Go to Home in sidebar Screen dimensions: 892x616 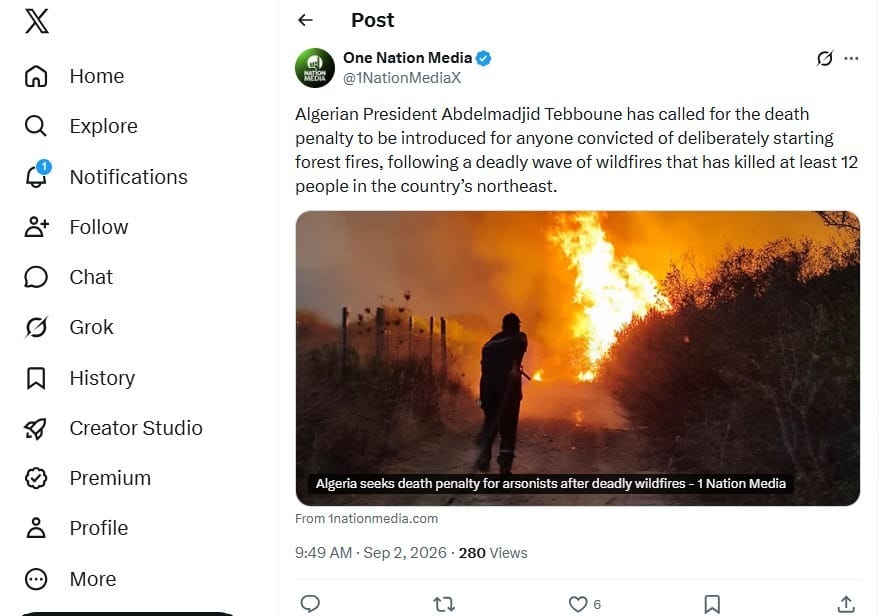(x=74, y=76)
